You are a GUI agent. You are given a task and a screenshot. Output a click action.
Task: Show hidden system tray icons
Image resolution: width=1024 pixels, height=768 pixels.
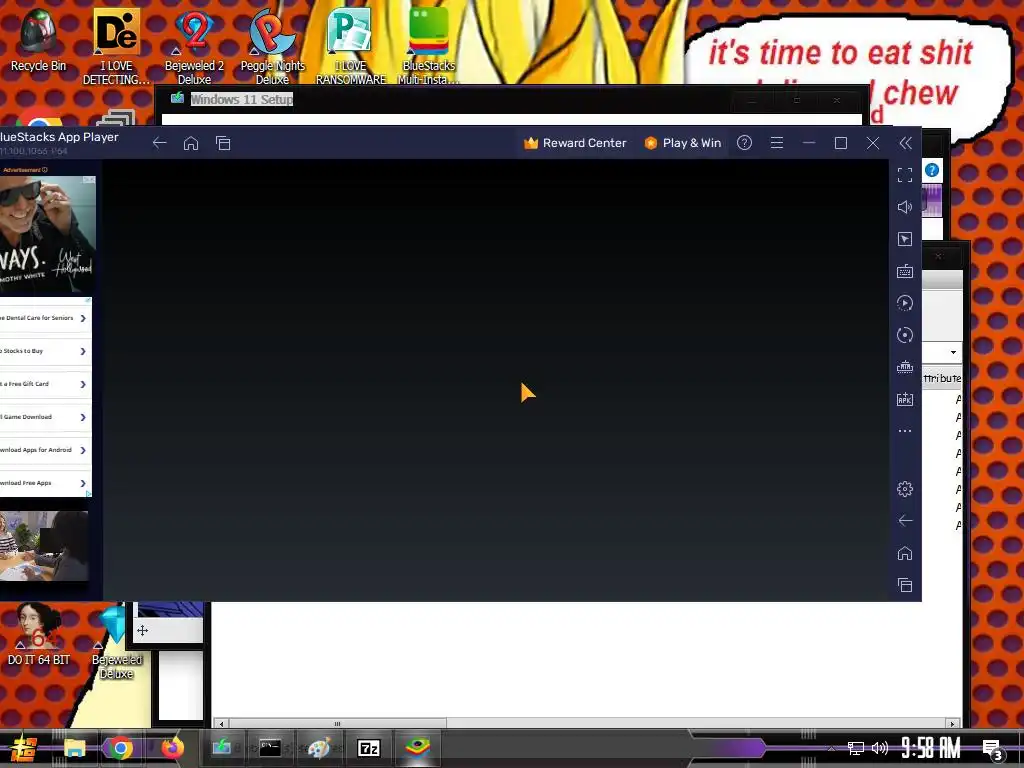pyautogui.click(x=831, y=749)
